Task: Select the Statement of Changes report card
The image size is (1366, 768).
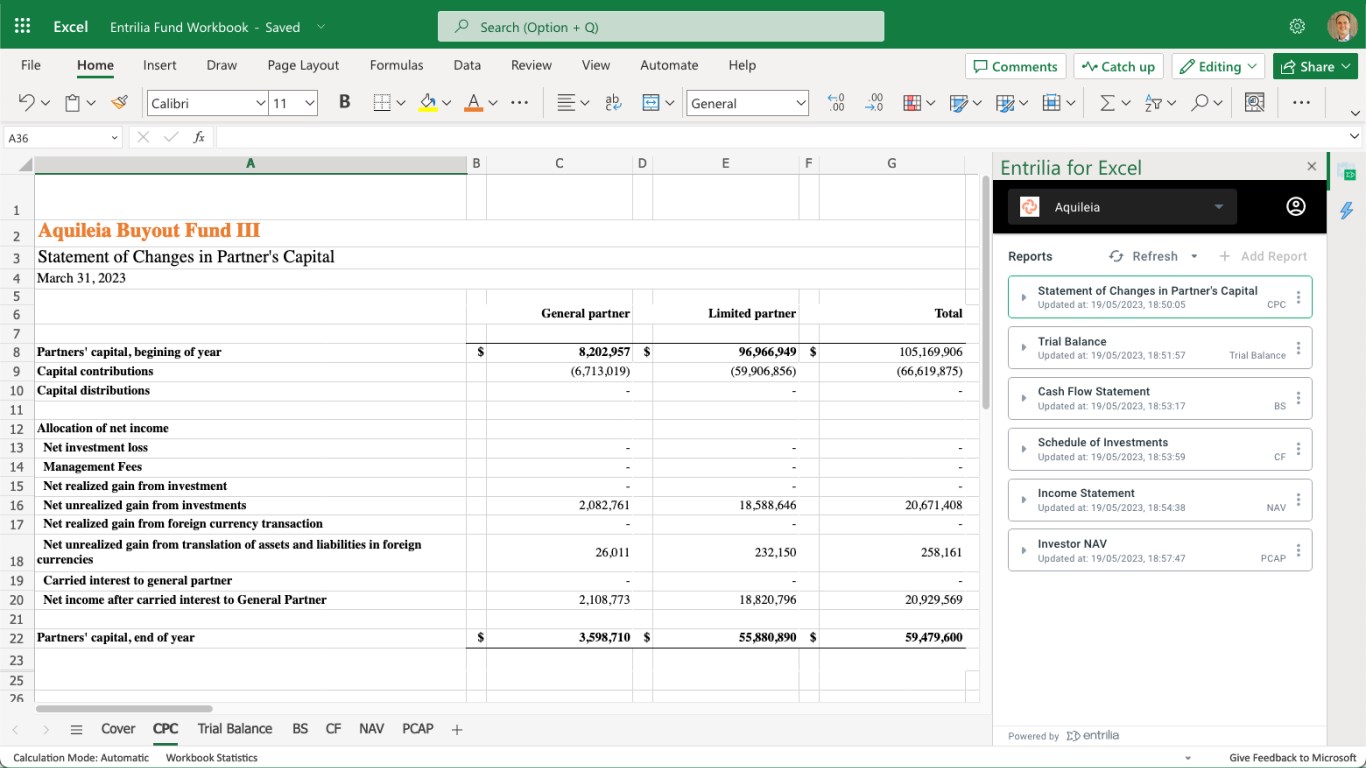Action: point(1160,297)
